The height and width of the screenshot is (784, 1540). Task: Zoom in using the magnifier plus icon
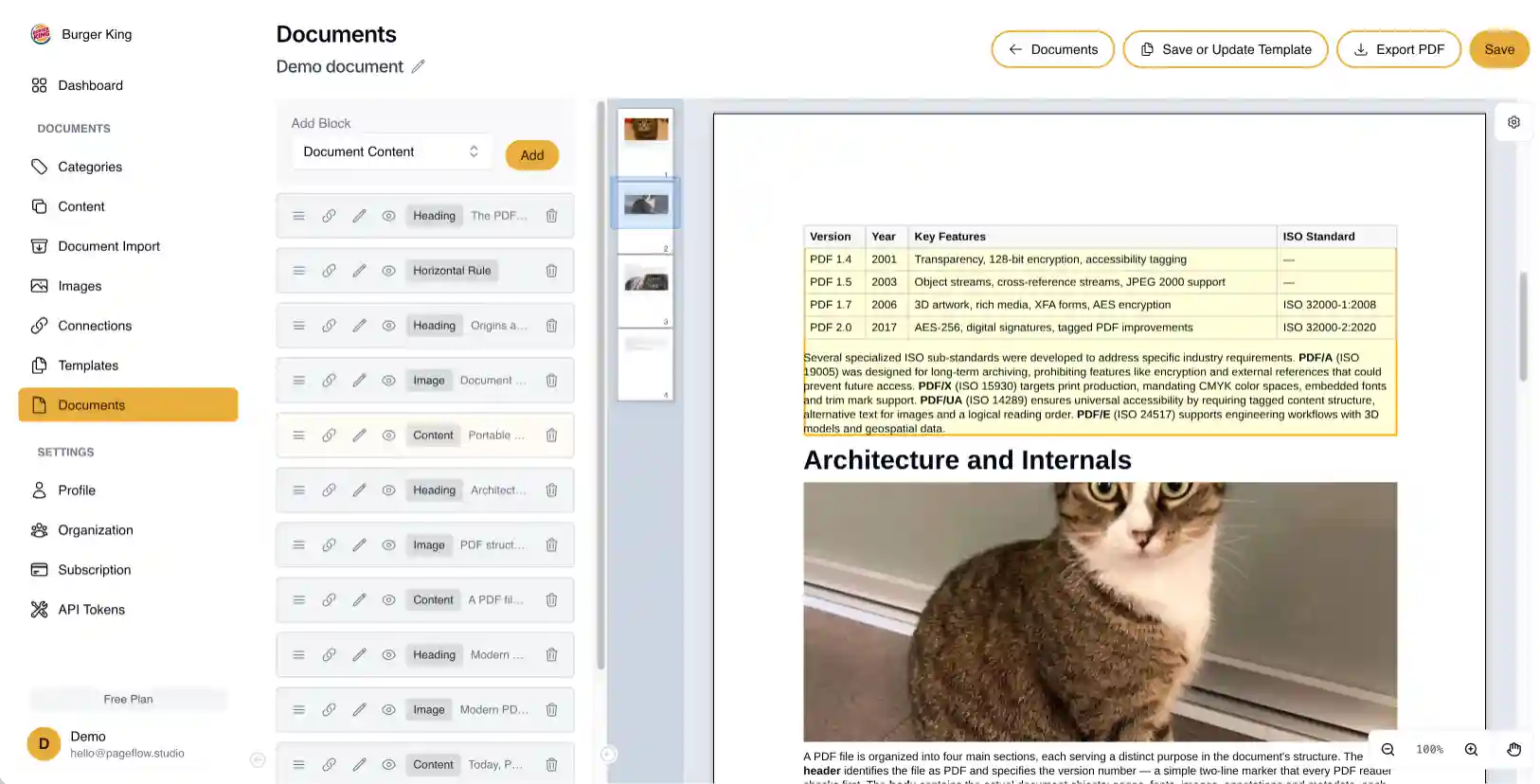(1471, 749)
